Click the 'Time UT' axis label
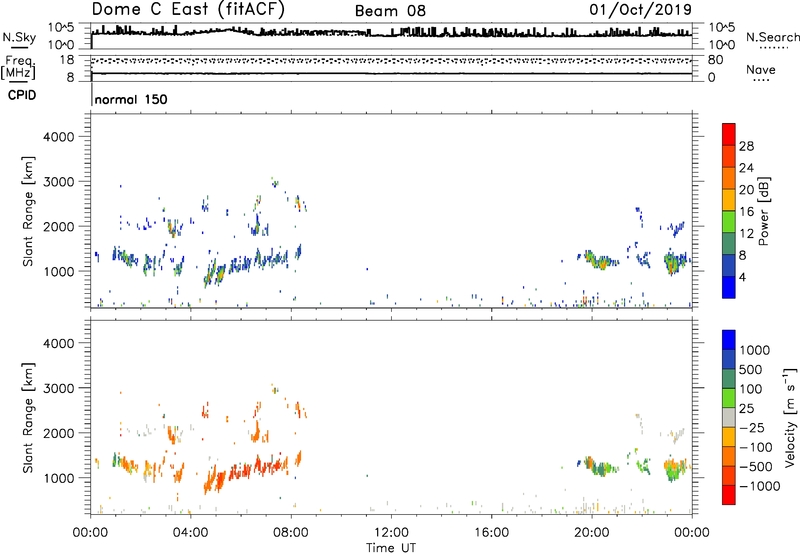800x554 pixels. tap(391, 548)
